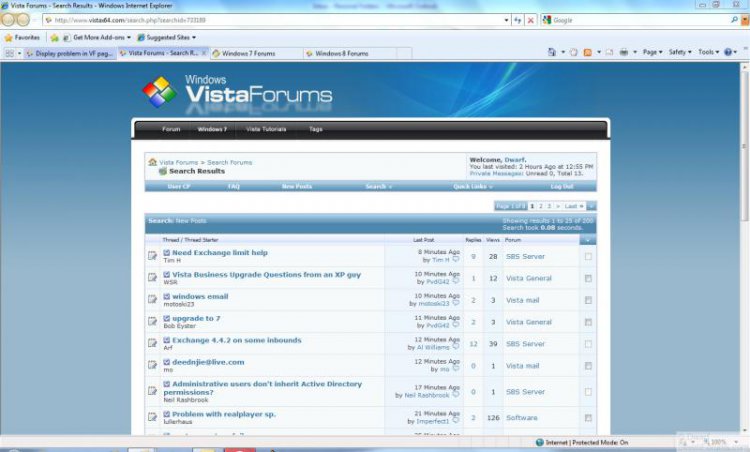This screenshot has height=452, width=750.
Task: Open Windows 7 item in black nav bar
Action: coord(212,129)
